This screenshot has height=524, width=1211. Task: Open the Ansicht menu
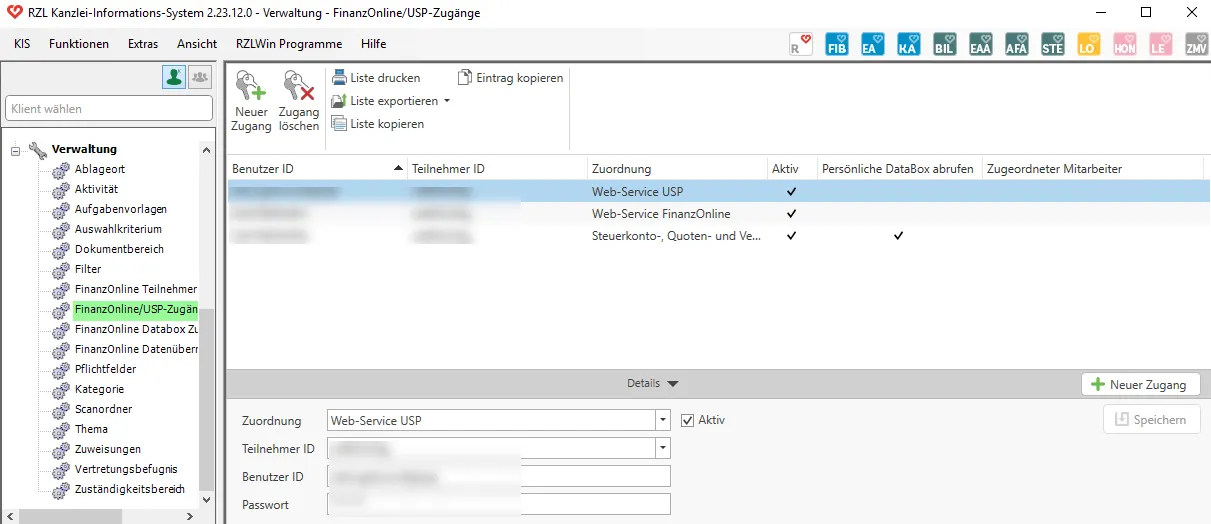click(x=197, y=44)
